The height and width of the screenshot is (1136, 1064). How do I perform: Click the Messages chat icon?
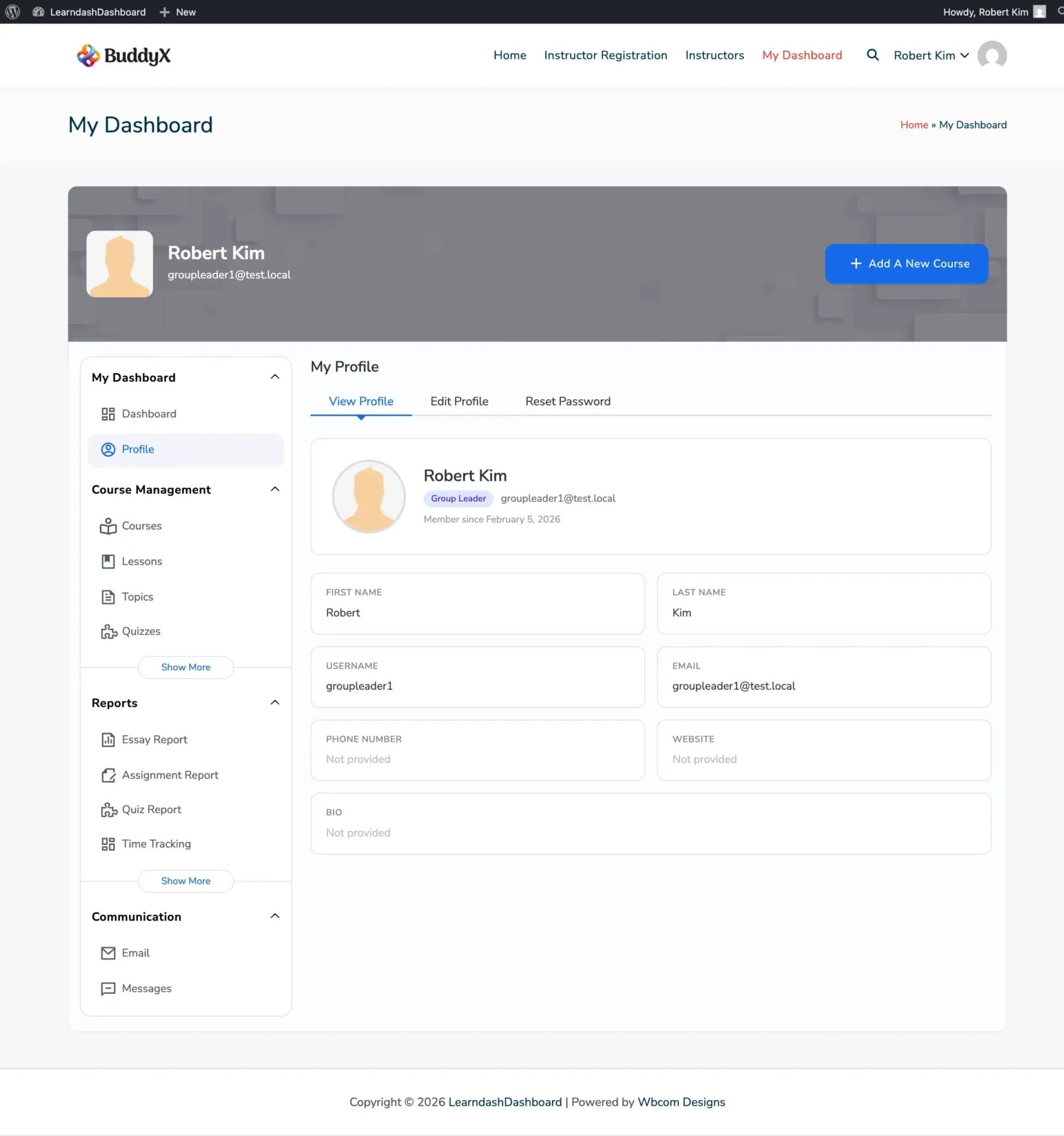click(x=108, y=988)
